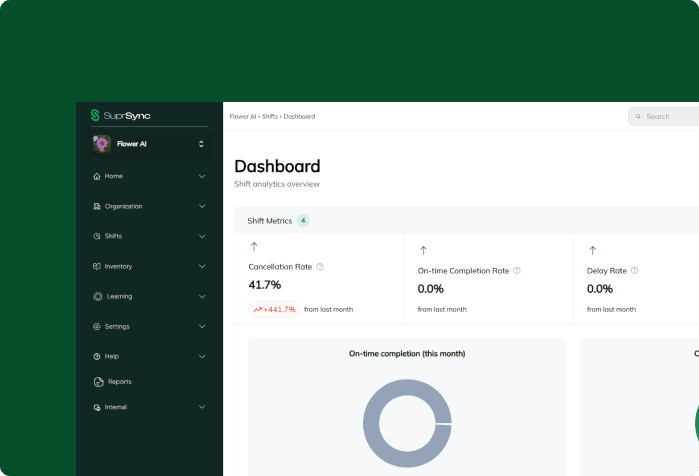Click Dashboard in the breadcrumb
Viewport: 699px width, 476px height.
click(x=299, y=116)
